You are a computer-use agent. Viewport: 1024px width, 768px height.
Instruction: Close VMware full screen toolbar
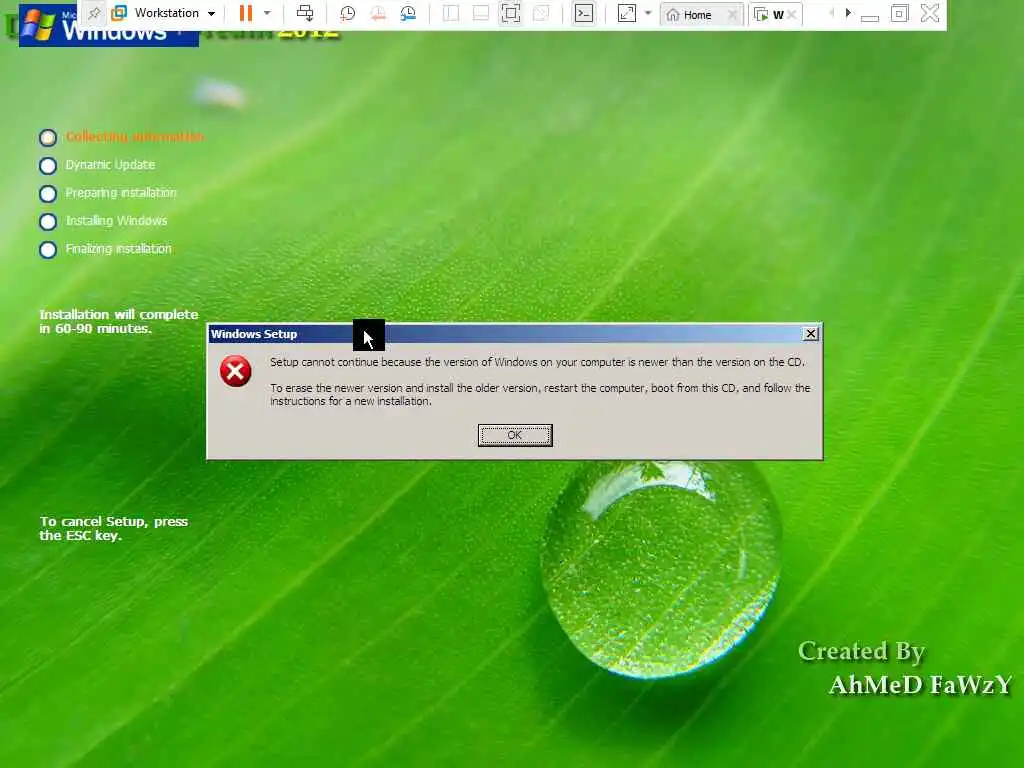click(x=929, y=13)
